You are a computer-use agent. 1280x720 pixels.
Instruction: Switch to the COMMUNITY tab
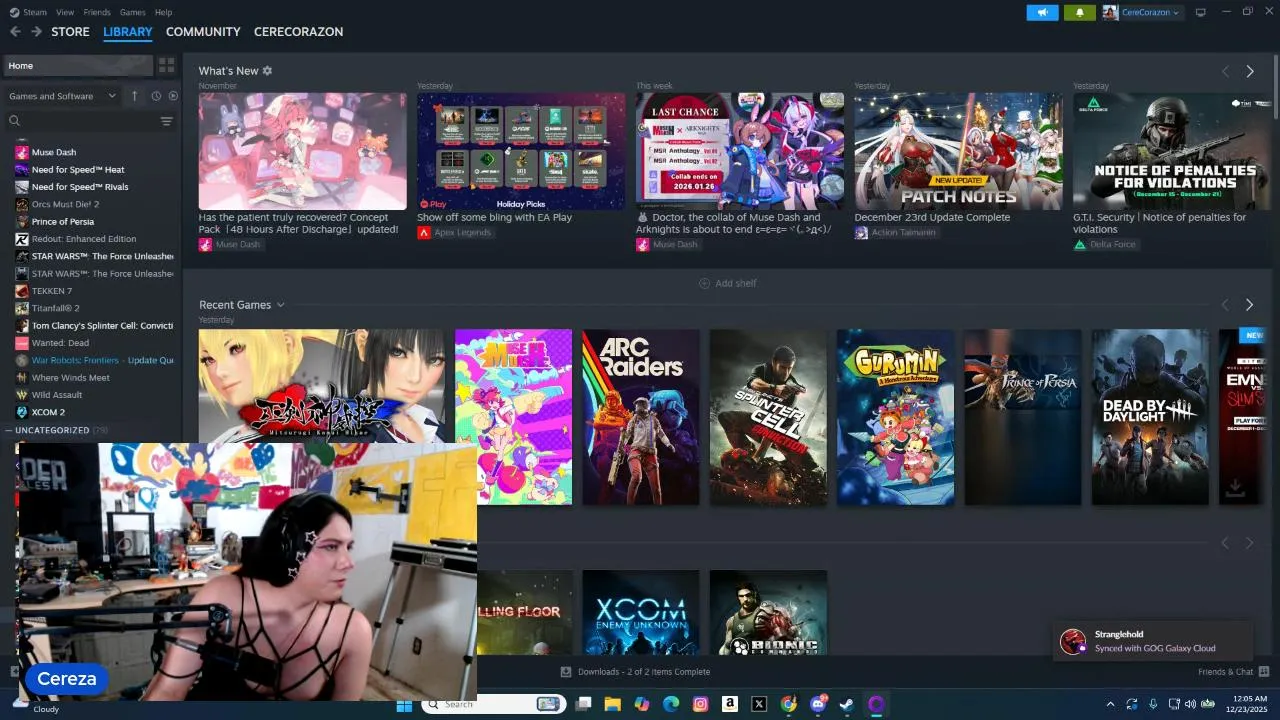[x=203, y=32]
